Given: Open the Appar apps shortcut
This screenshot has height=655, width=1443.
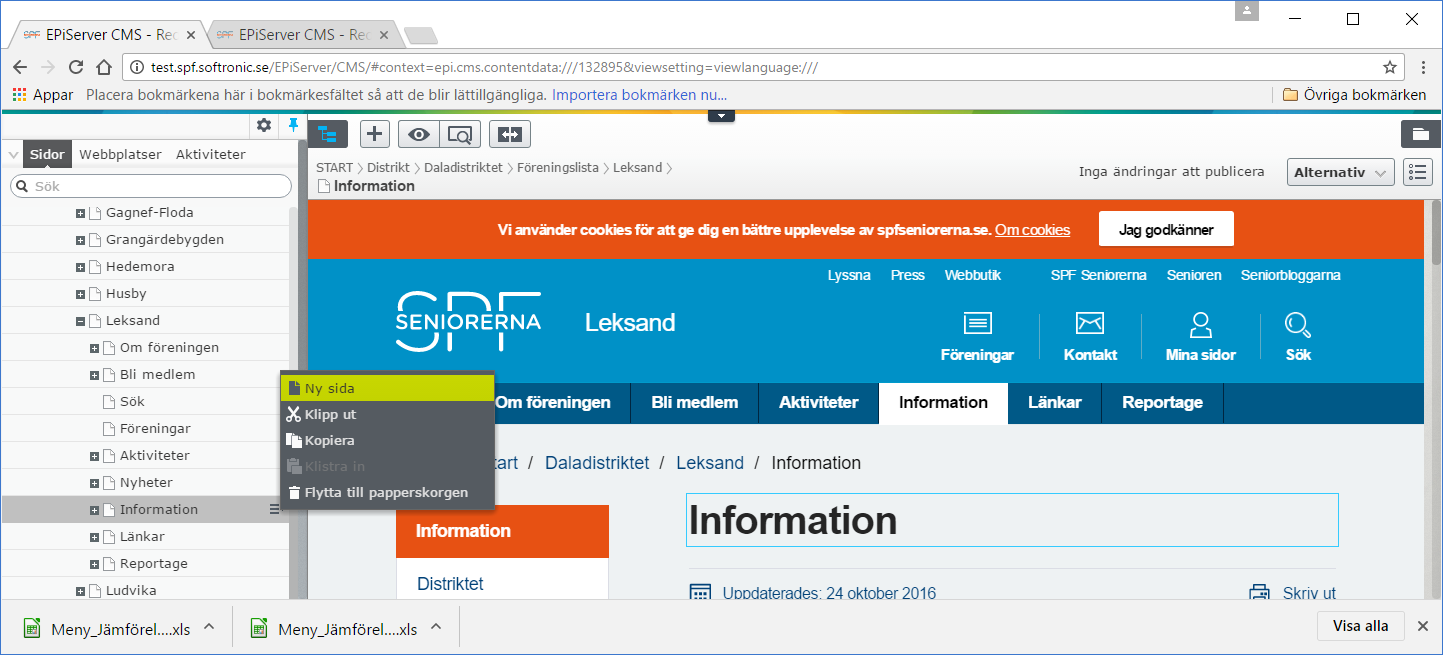Looking at the screenshot, I should 44,95.
